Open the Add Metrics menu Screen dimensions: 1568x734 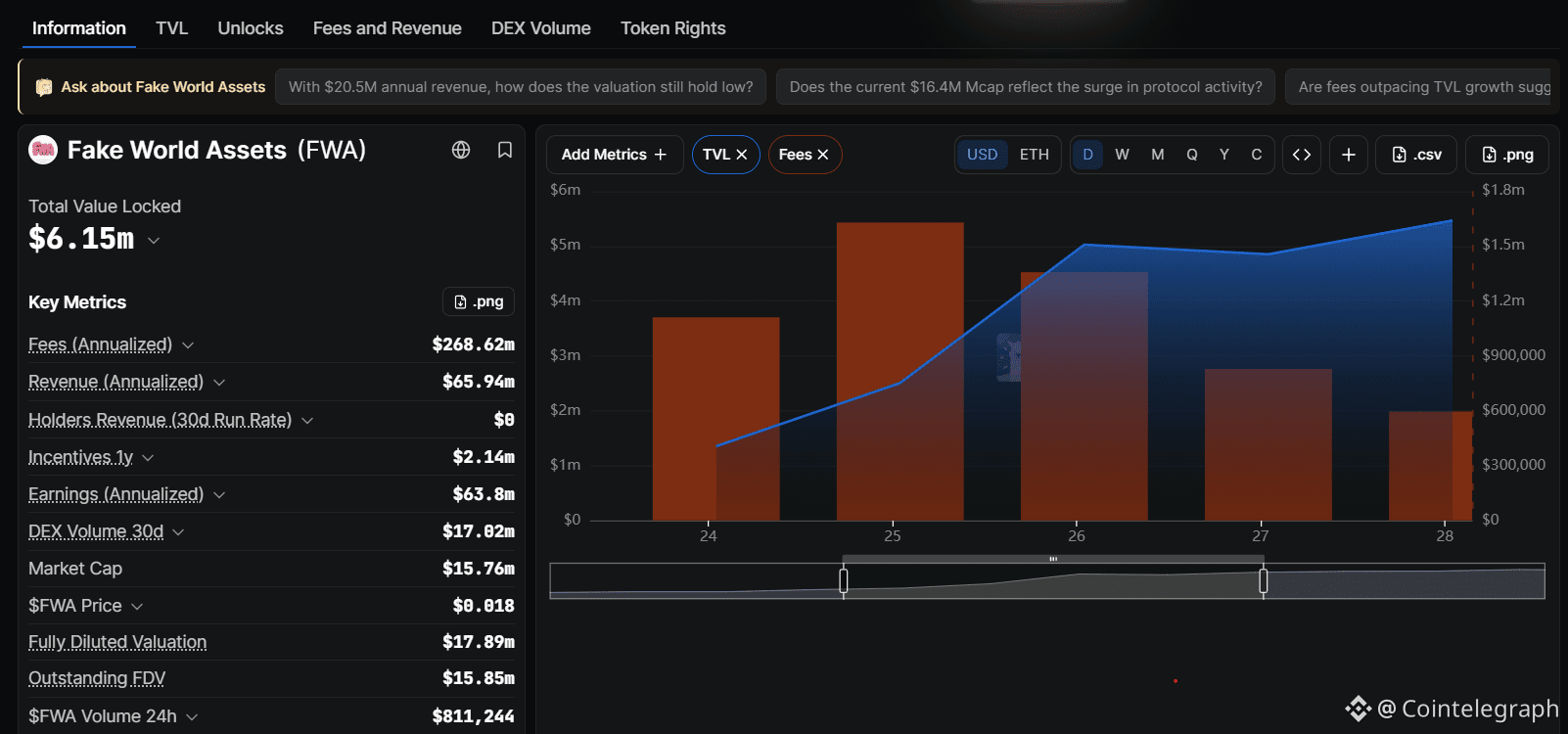point(614,155)
